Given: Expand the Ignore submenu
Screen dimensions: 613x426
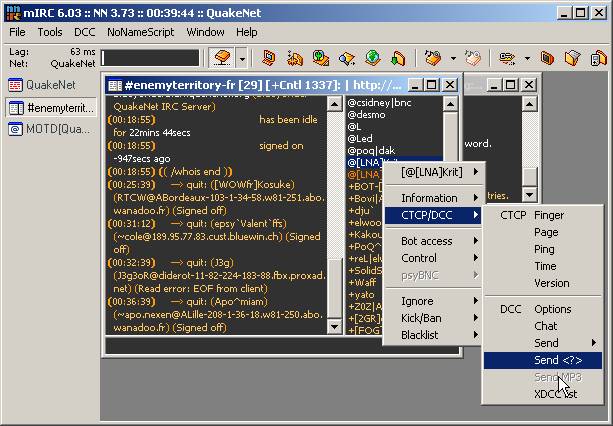Looking at the screenshot, I should pyautogui.click(x=433, y=301).
